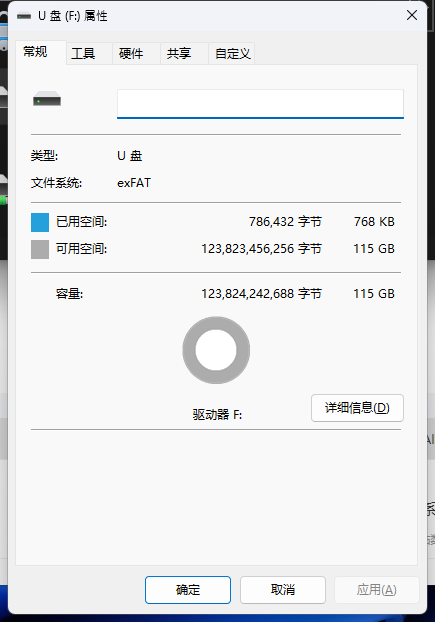Click the drive label text field
The height and width of the screenshot is (622, 435).
(x=260, y=104)
